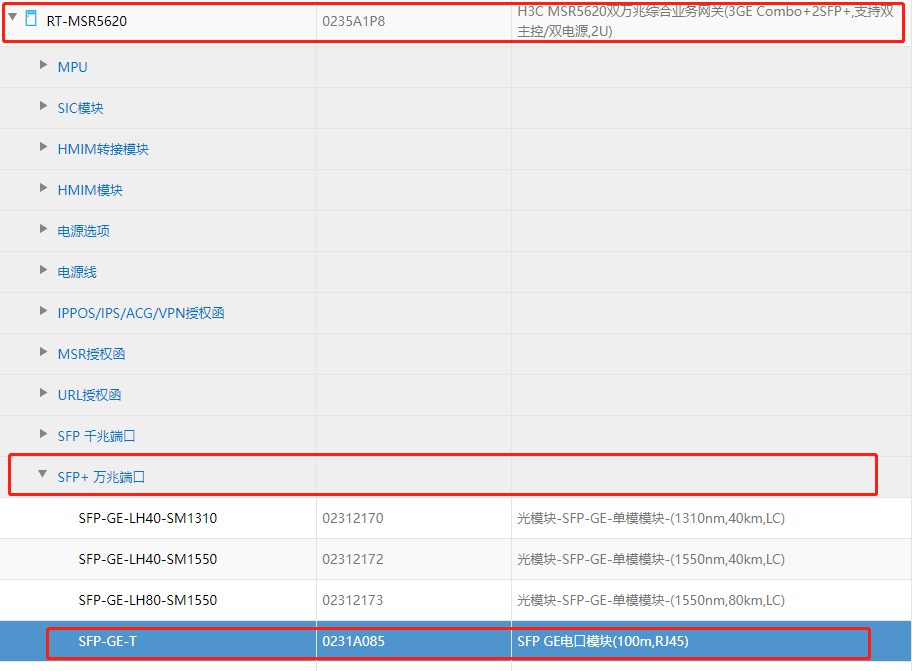Screen dimensions: 912x671
Task: Open the SFP+ 万兆端口 category link
Action: click(x=101, y=477)
